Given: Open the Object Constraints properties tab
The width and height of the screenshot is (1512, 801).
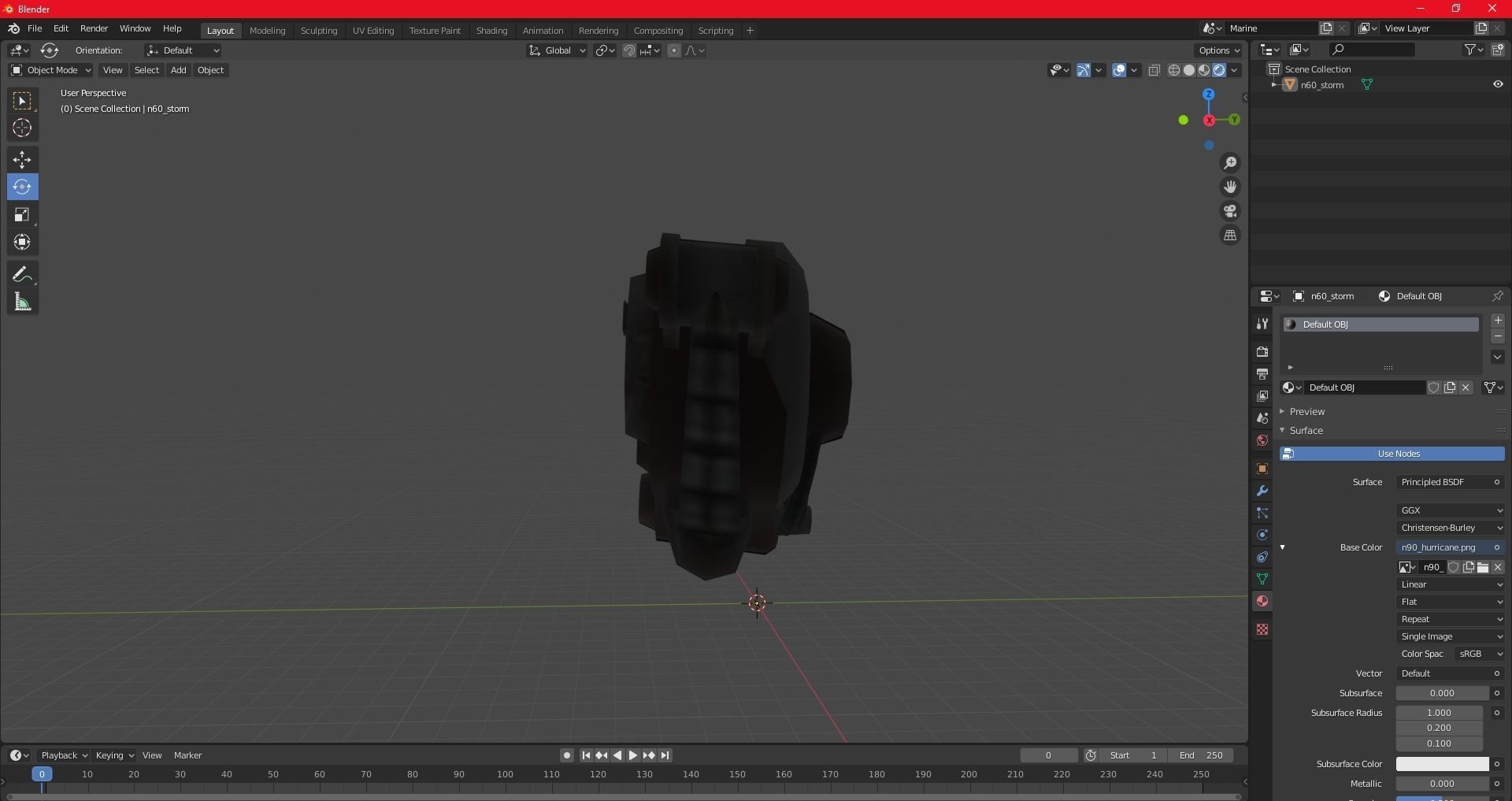Looking at the screenshot, I should point(1262,557).
